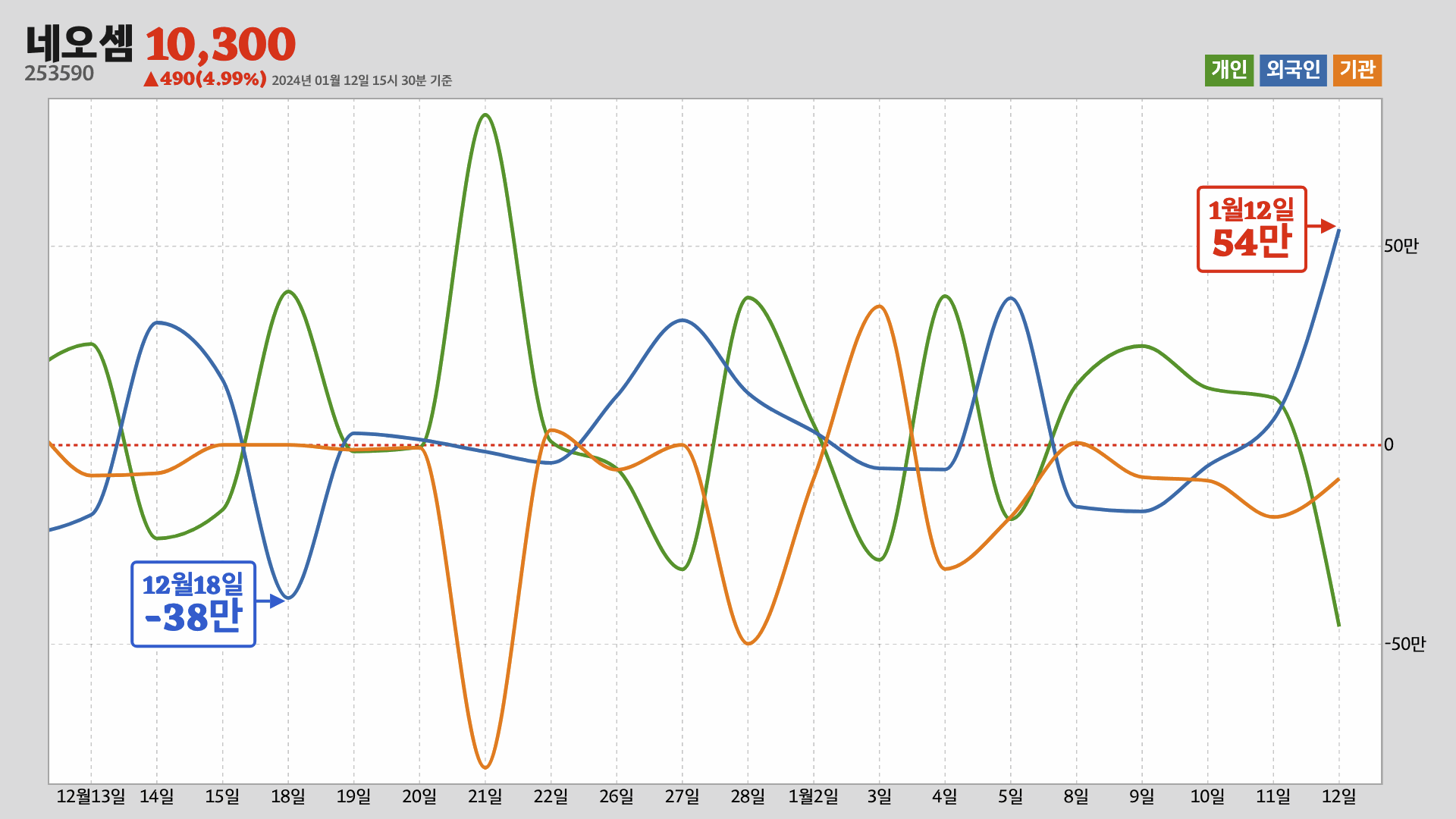
Task: Click the timestamp 2024년 01월 12일 15시 30분 기준
Action: [x=362, y=80]
